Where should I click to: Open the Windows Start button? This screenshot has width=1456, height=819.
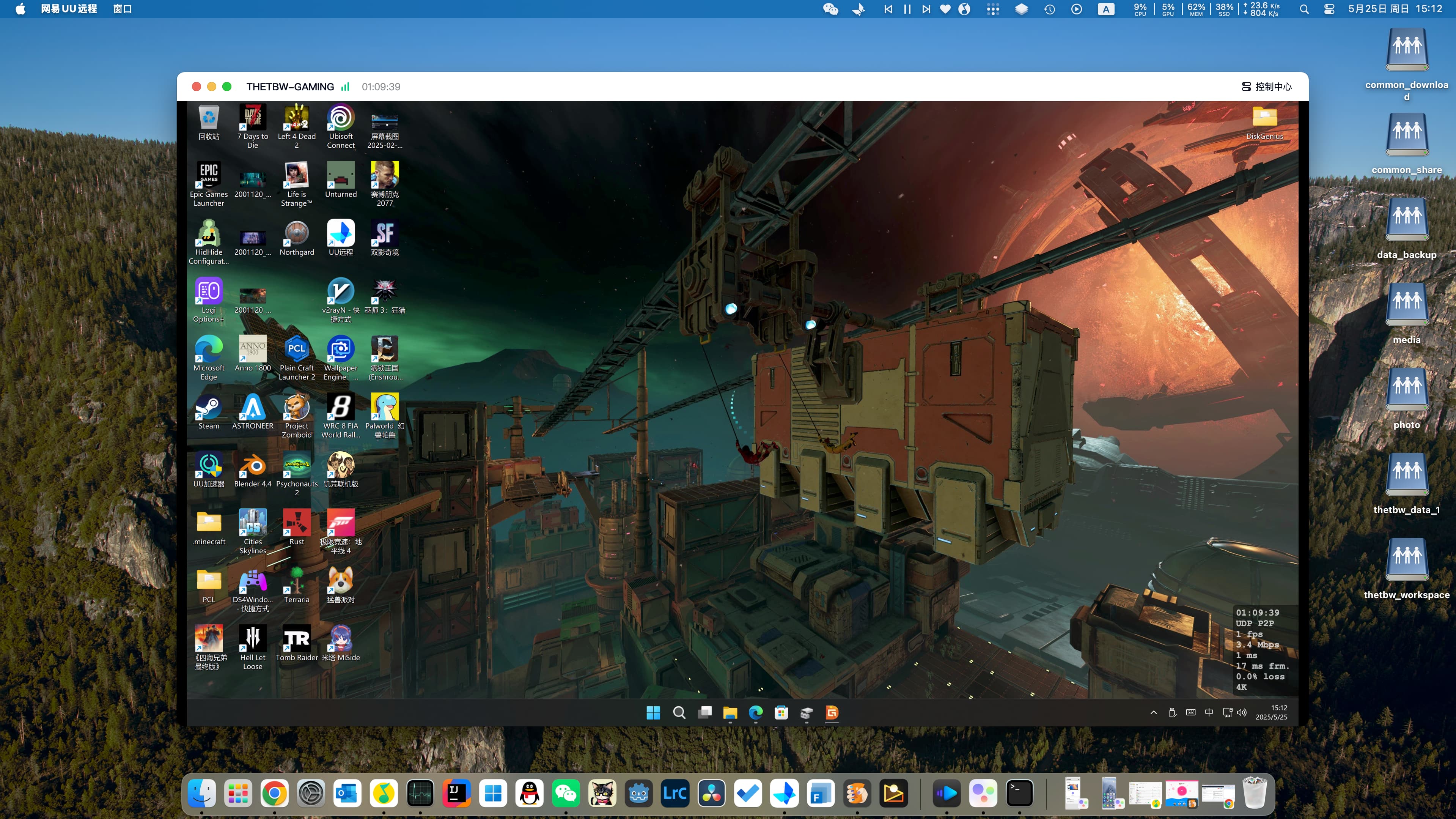[x=653, y=713]
